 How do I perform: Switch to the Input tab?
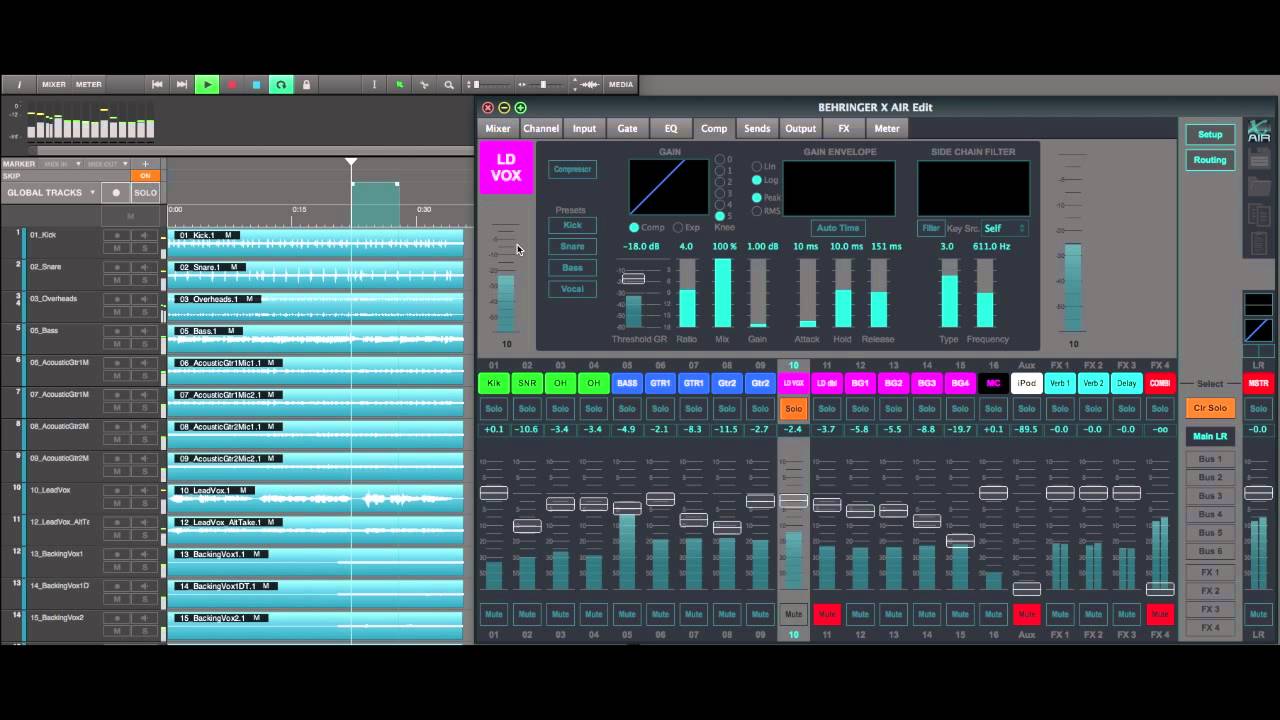584,128
